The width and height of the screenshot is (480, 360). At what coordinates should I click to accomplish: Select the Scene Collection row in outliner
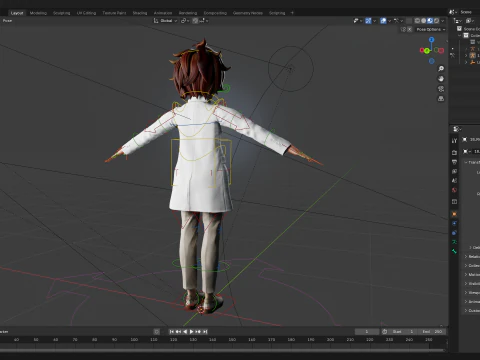tap(469, 29)
